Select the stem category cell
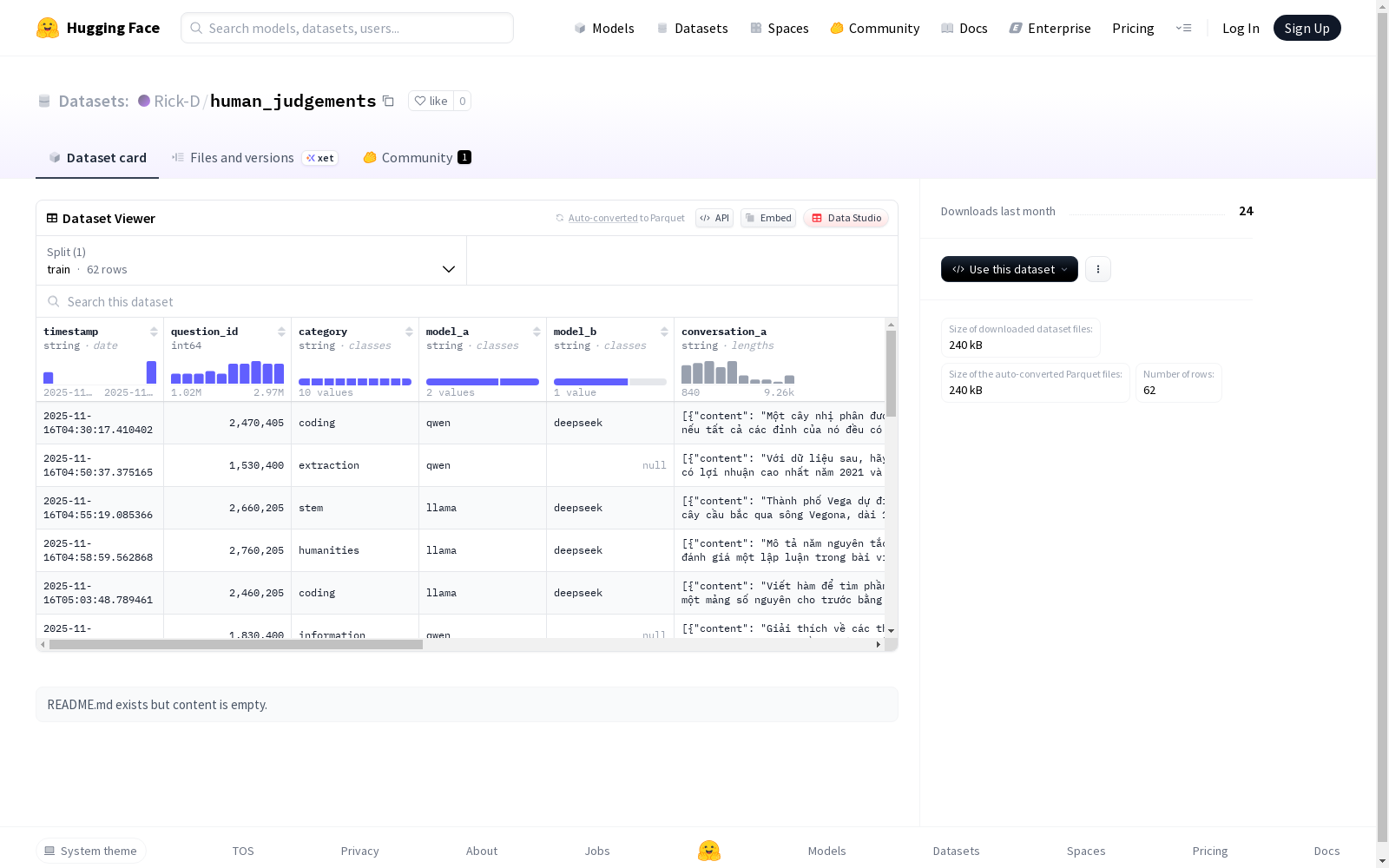 (355, 508)
